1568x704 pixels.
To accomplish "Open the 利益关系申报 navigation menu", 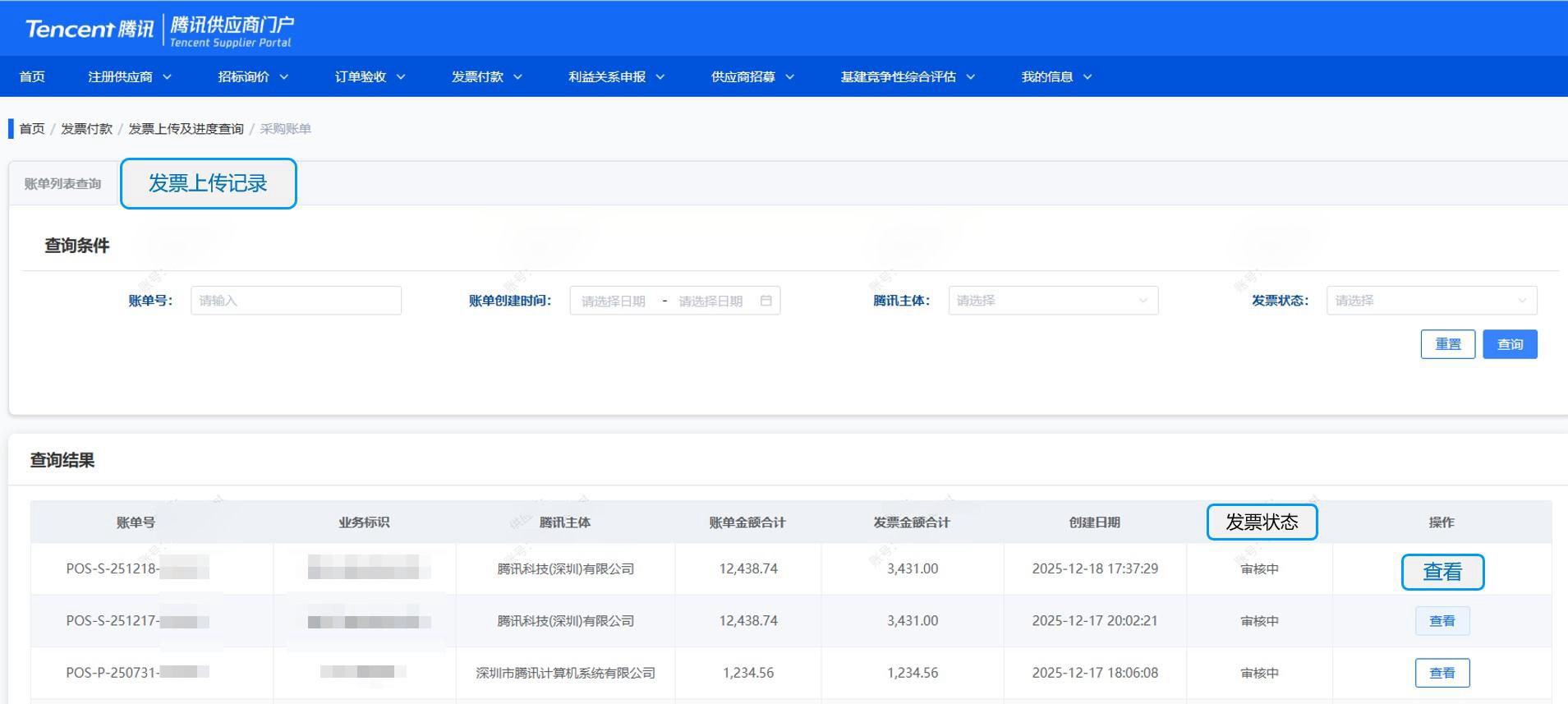I will coord(616,76).
